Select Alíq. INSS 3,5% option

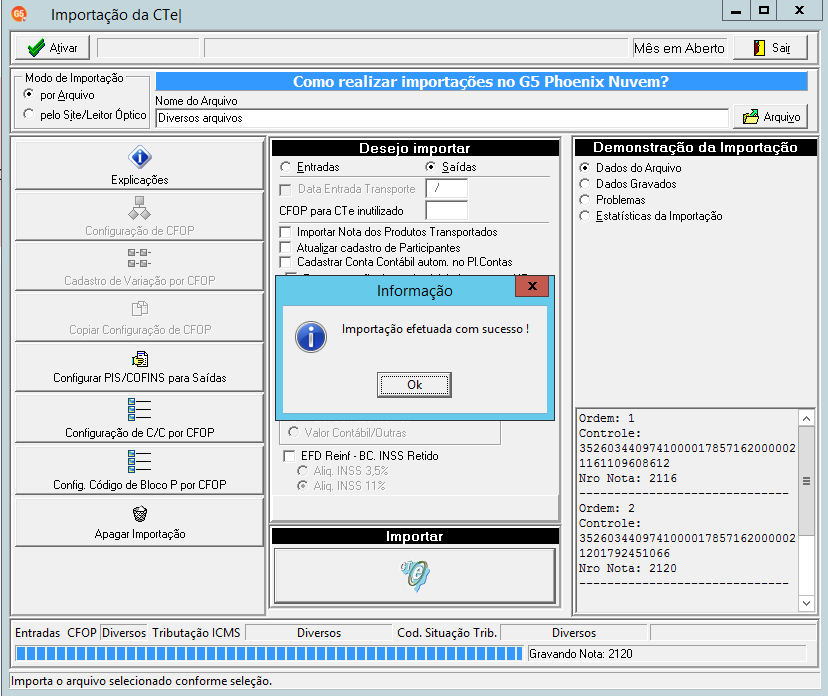click(302, 471)
